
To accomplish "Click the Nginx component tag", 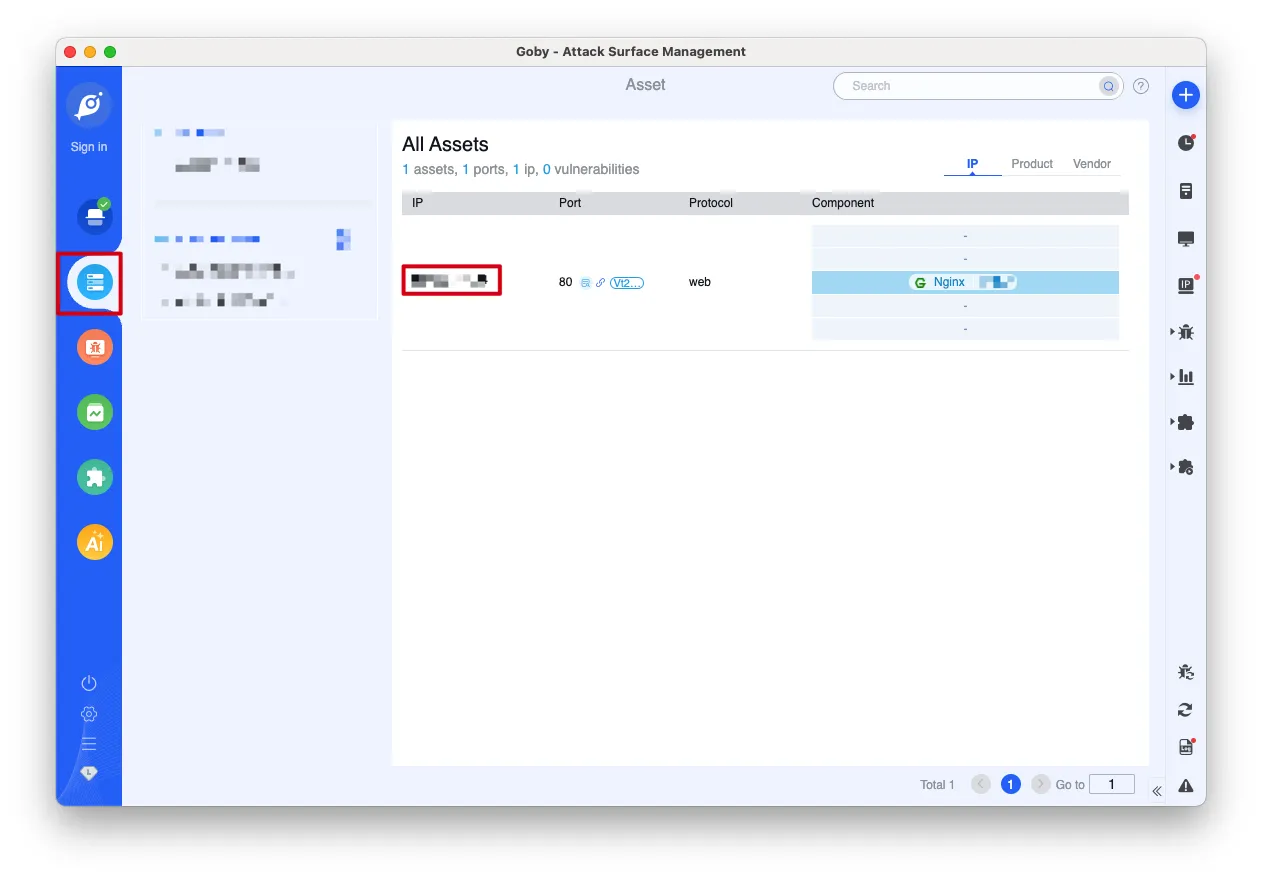I will click(x=949, y=283).
